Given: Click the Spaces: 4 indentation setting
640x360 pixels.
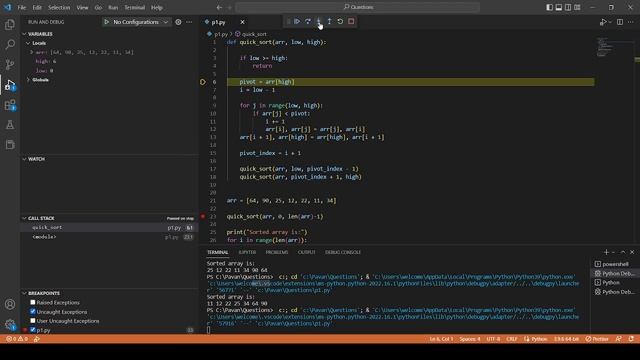Looking at the screenshot, I should tap(470, 339).
